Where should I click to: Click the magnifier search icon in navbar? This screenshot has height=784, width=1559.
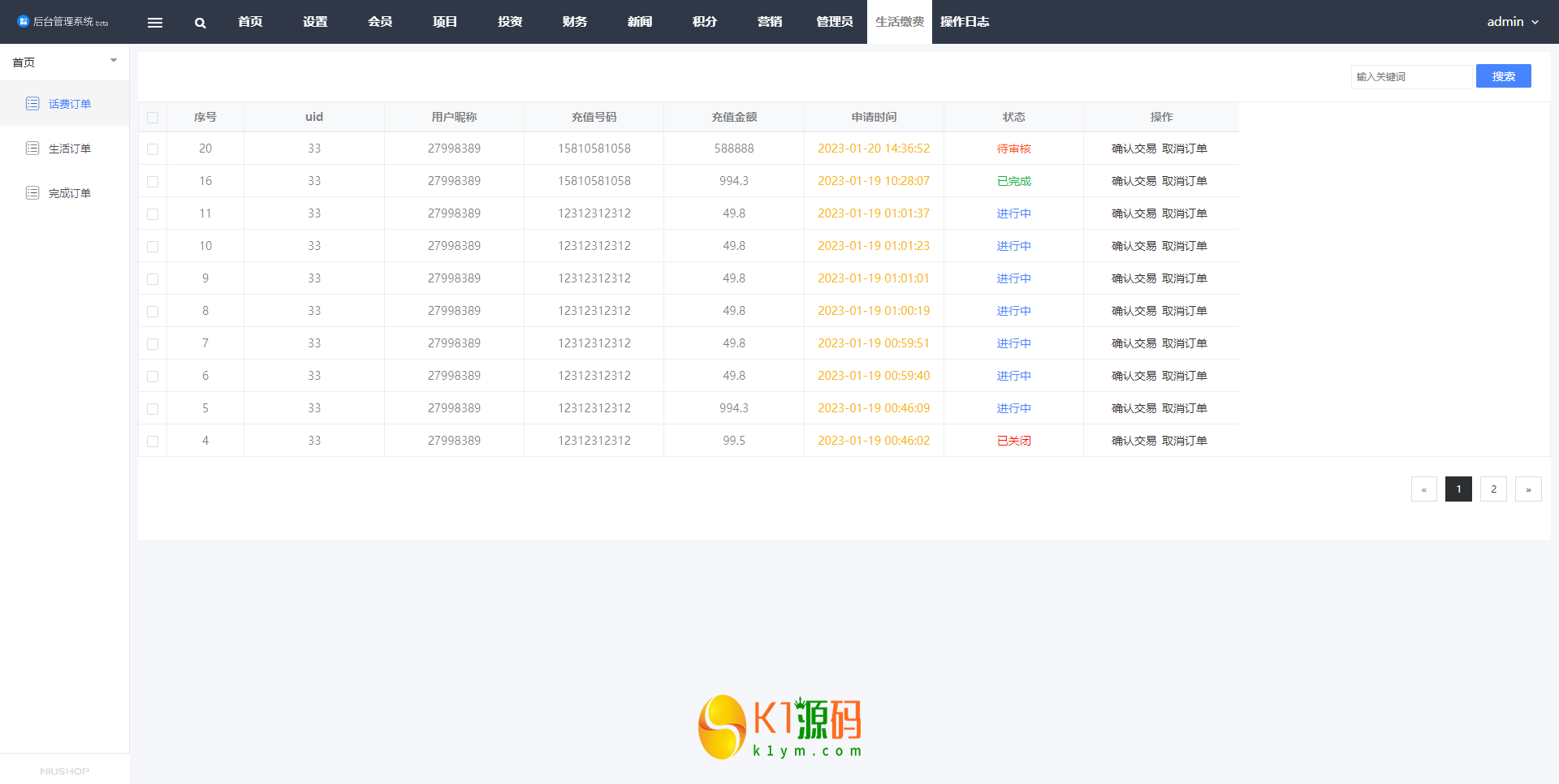coord(200,23)
